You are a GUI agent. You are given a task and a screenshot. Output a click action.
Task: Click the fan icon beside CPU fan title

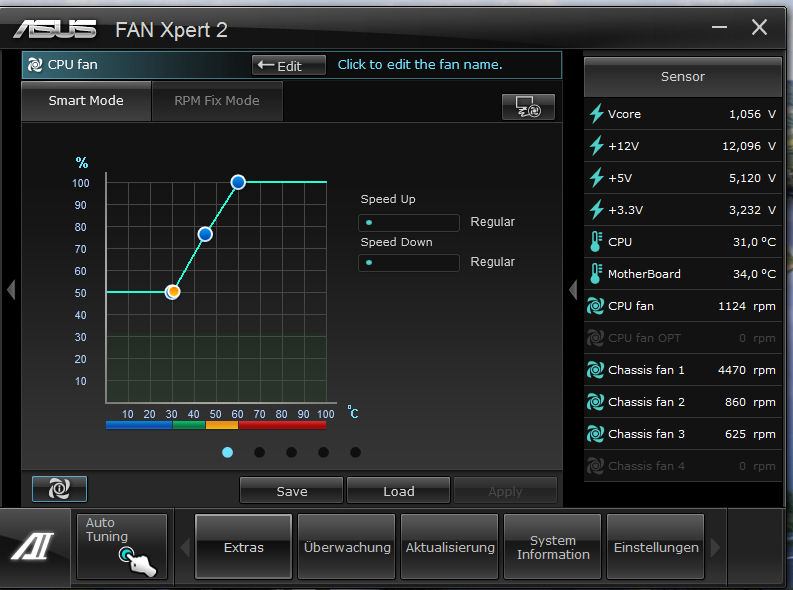[35, 65]
